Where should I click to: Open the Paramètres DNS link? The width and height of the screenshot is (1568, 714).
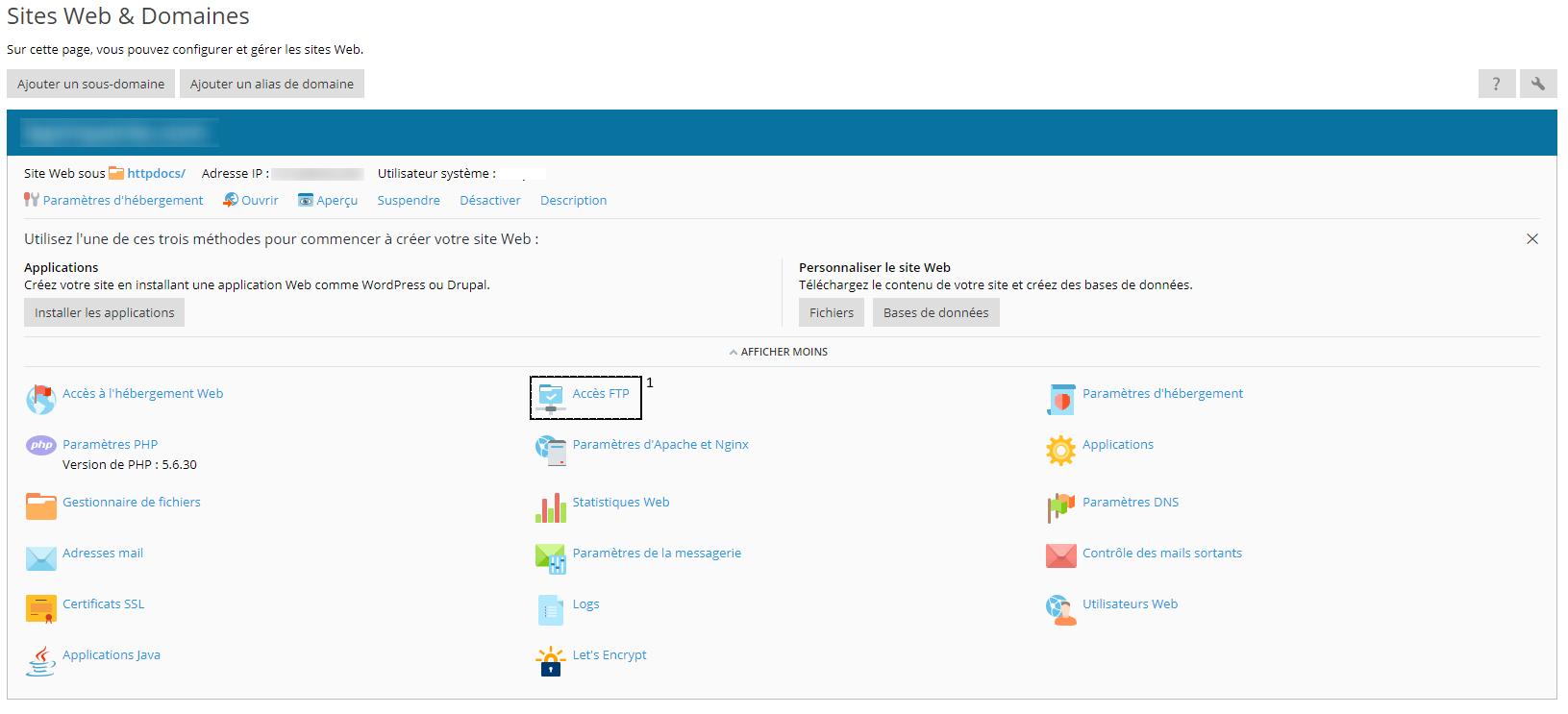pos(1131,502)
